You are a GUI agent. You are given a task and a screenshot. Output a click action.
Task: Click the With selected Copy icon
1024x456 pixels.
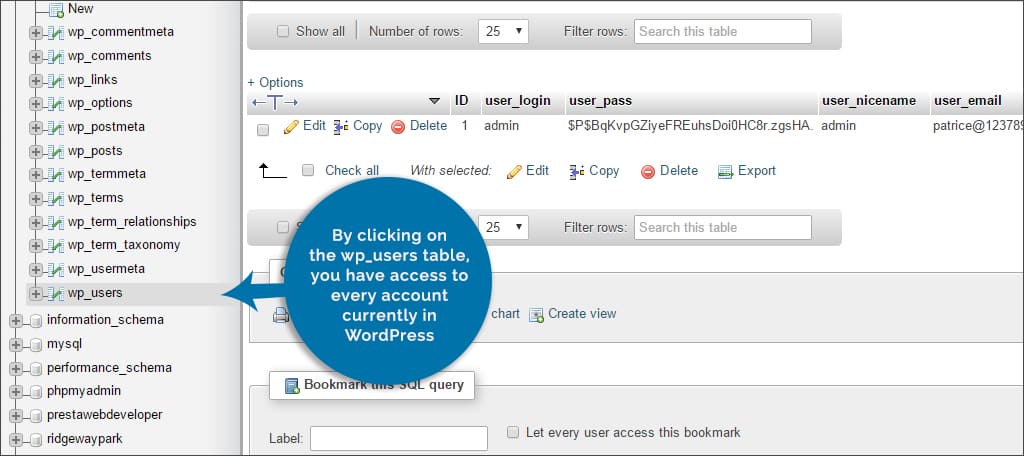click(x=577, y=171)
